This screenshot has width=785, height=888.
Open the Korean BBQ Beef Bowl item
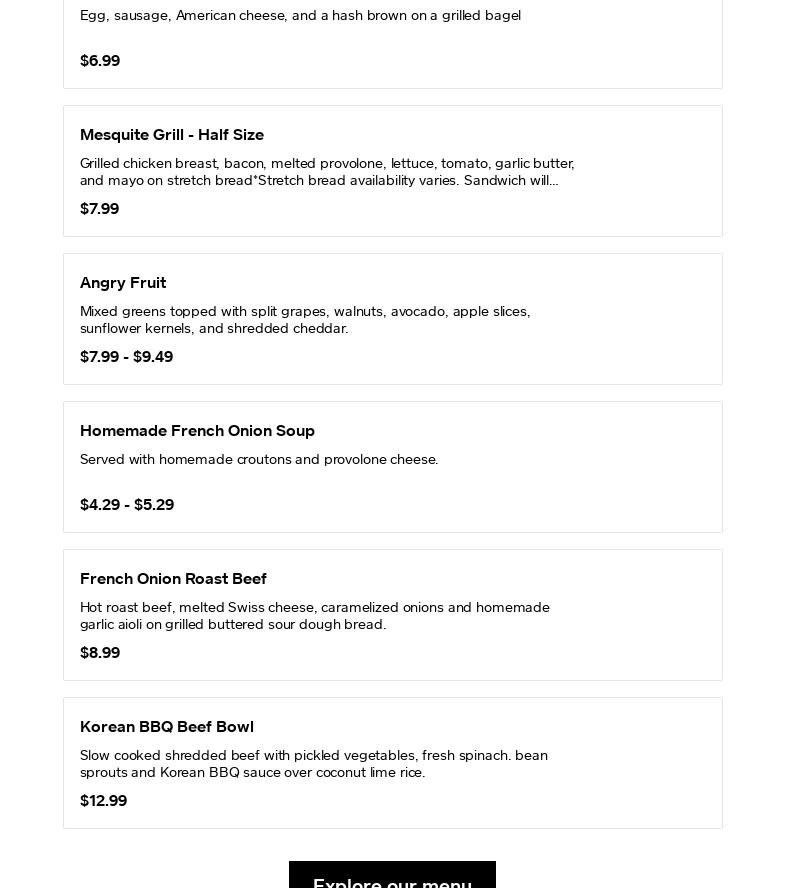coord(167,727)
